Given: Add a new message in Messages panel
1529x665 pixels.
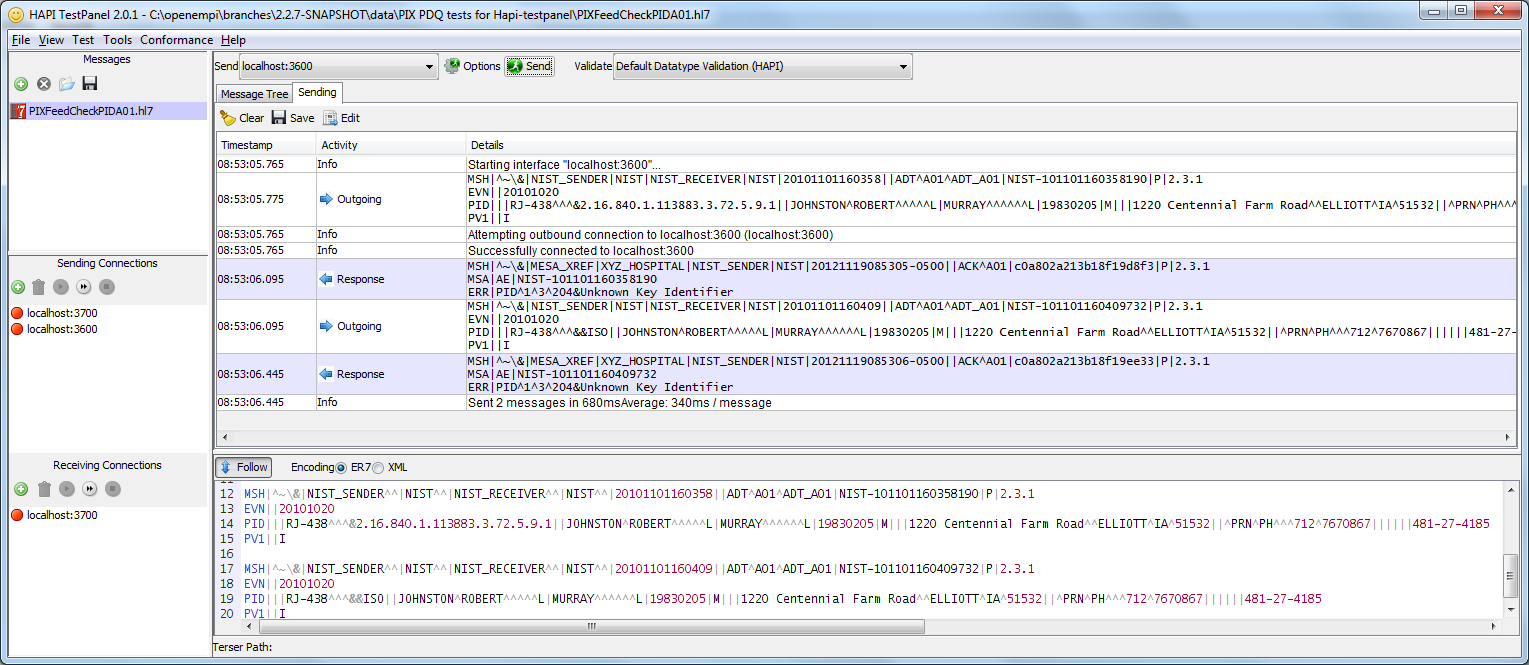Looking at the screenshot, I should pos(20,84).
